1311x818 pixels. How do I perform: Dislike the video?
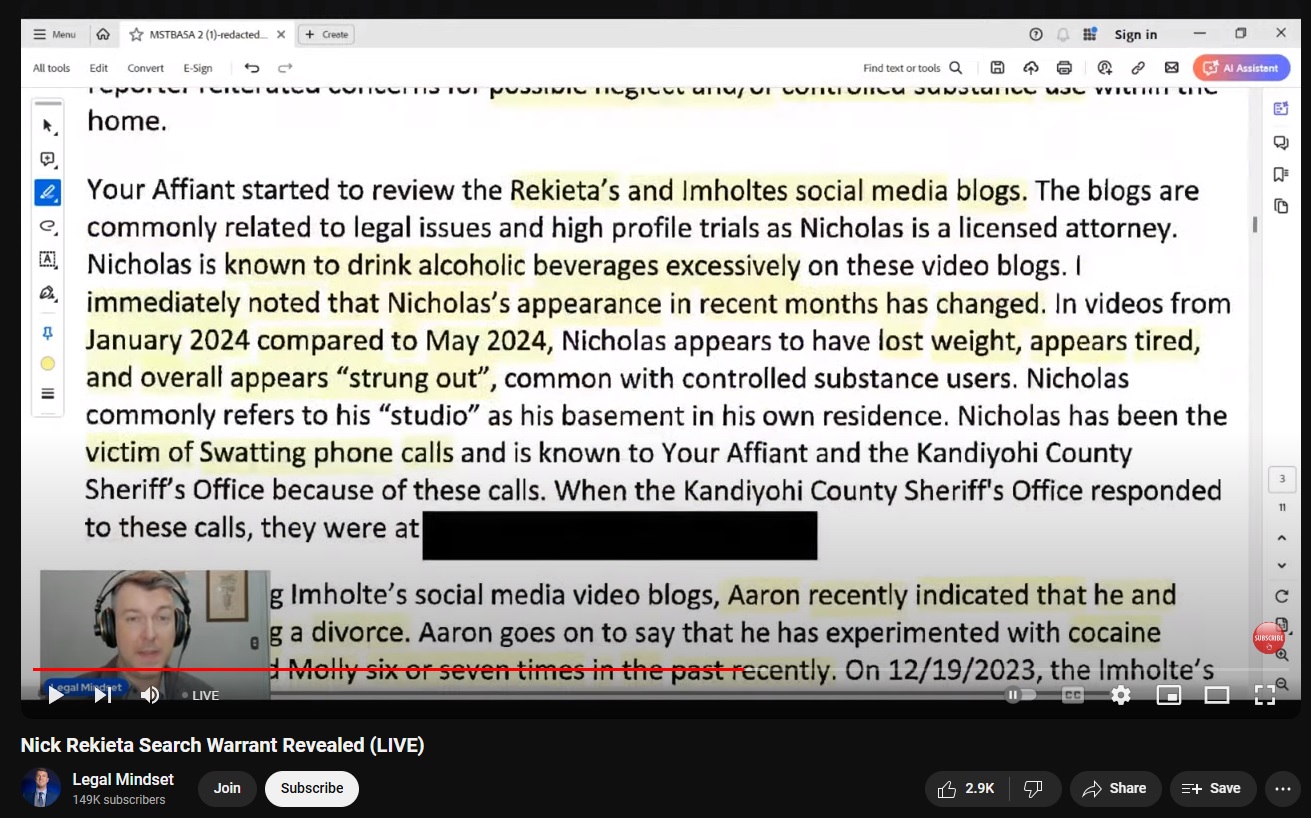click(1034, 788)
